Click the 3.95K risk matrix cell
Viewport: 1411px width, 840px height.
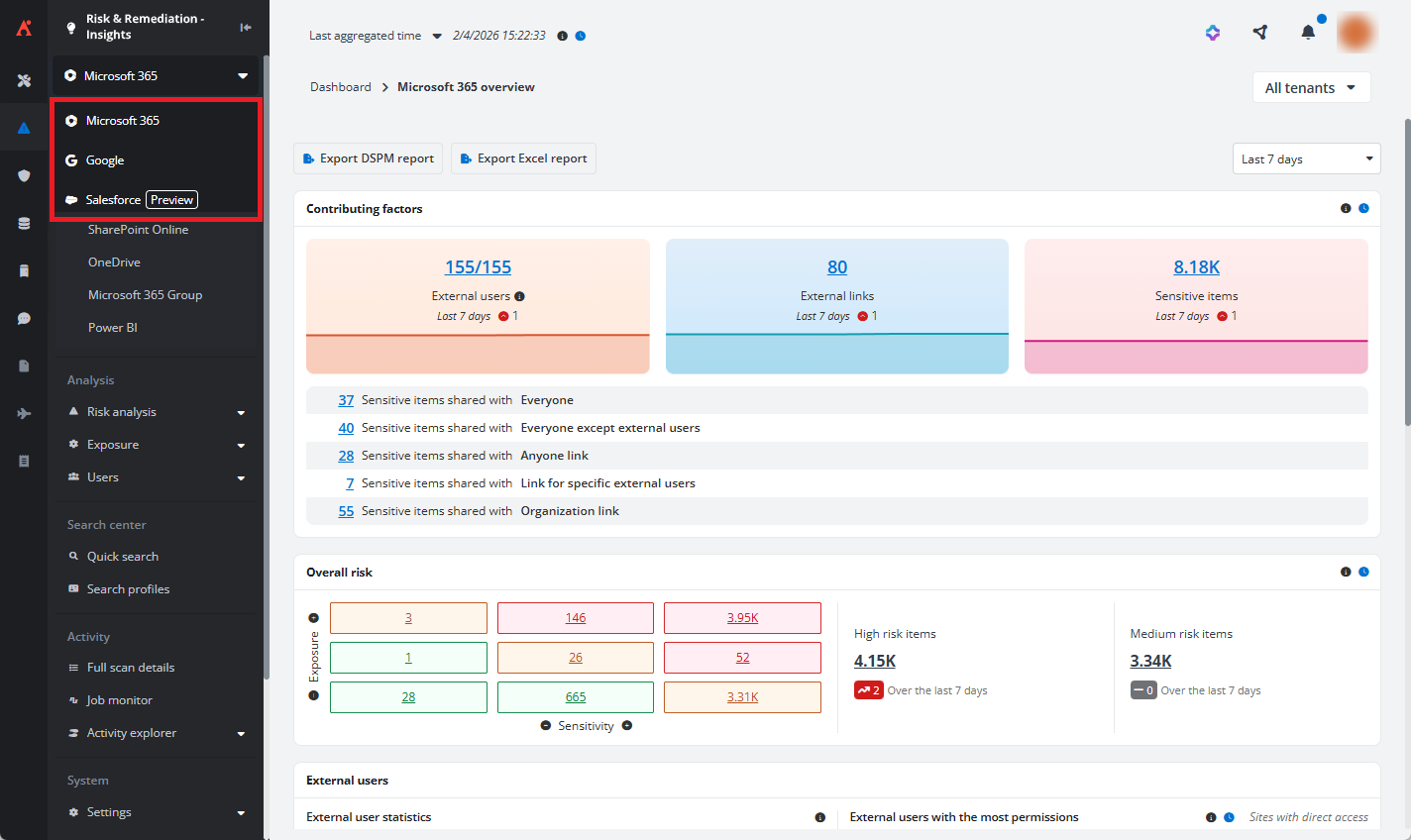click(742, 618)
